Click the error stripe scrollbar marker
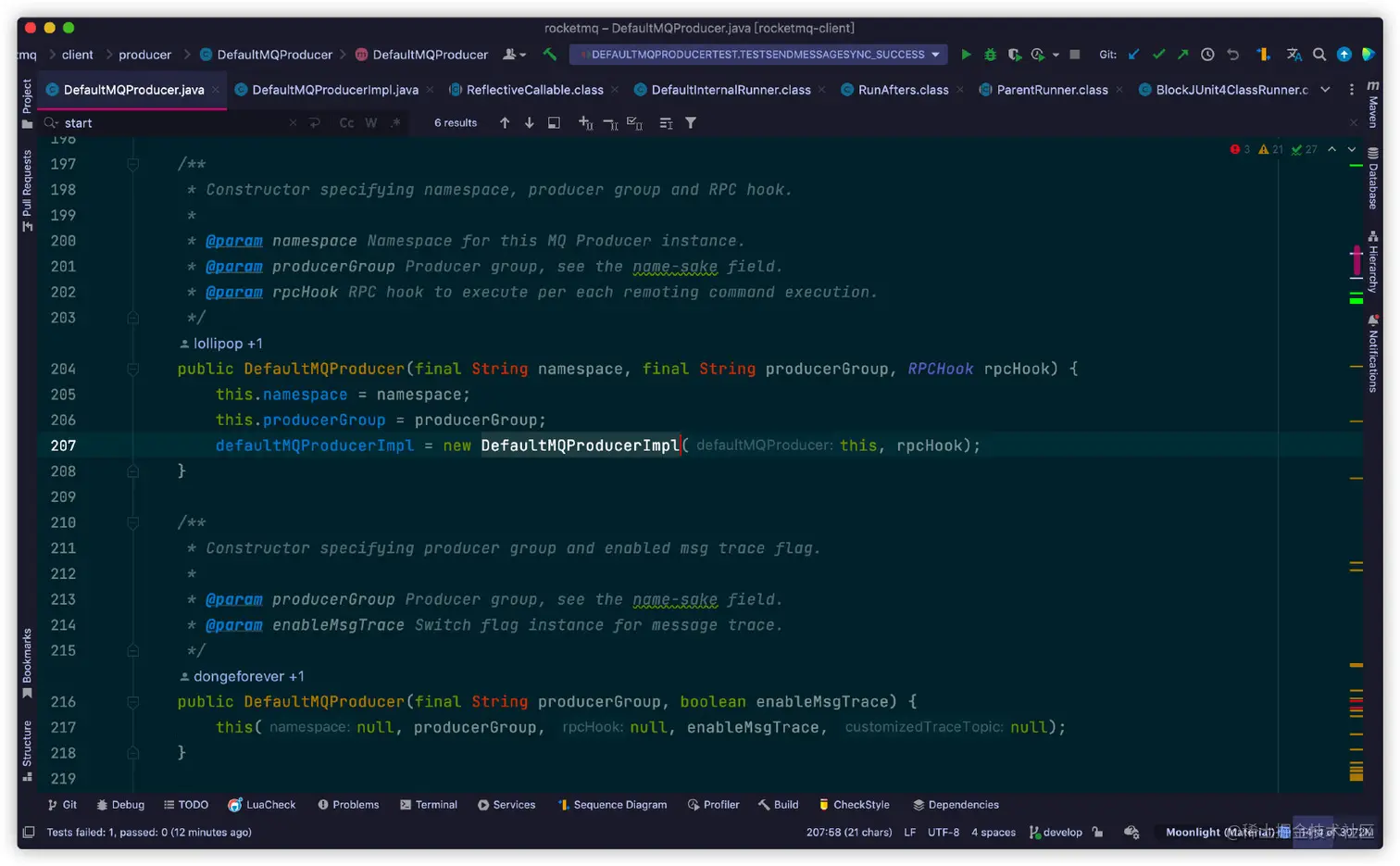 click(1356, 260)
